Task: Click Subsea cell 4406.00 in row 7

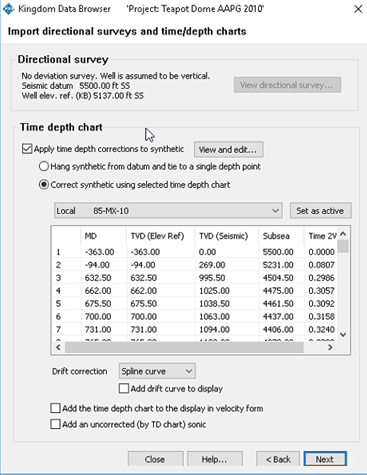Action: pos(278,329)
